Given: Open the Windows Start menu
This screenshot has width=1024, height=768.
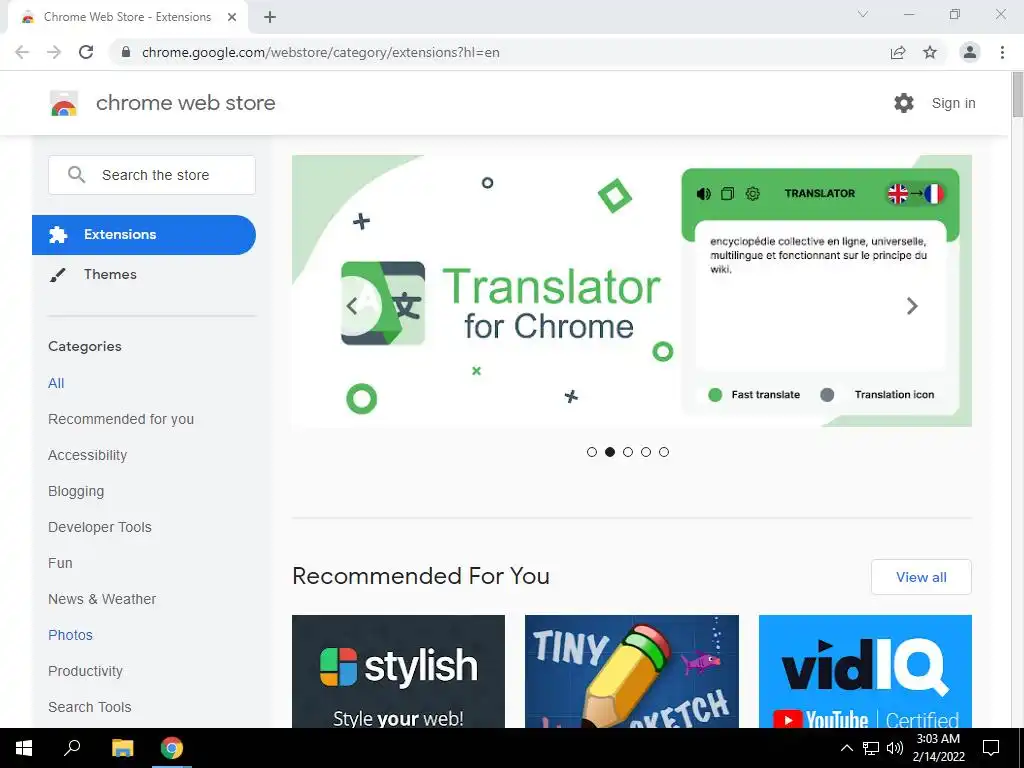Looking at the screenshot, I should pos(24,748).
